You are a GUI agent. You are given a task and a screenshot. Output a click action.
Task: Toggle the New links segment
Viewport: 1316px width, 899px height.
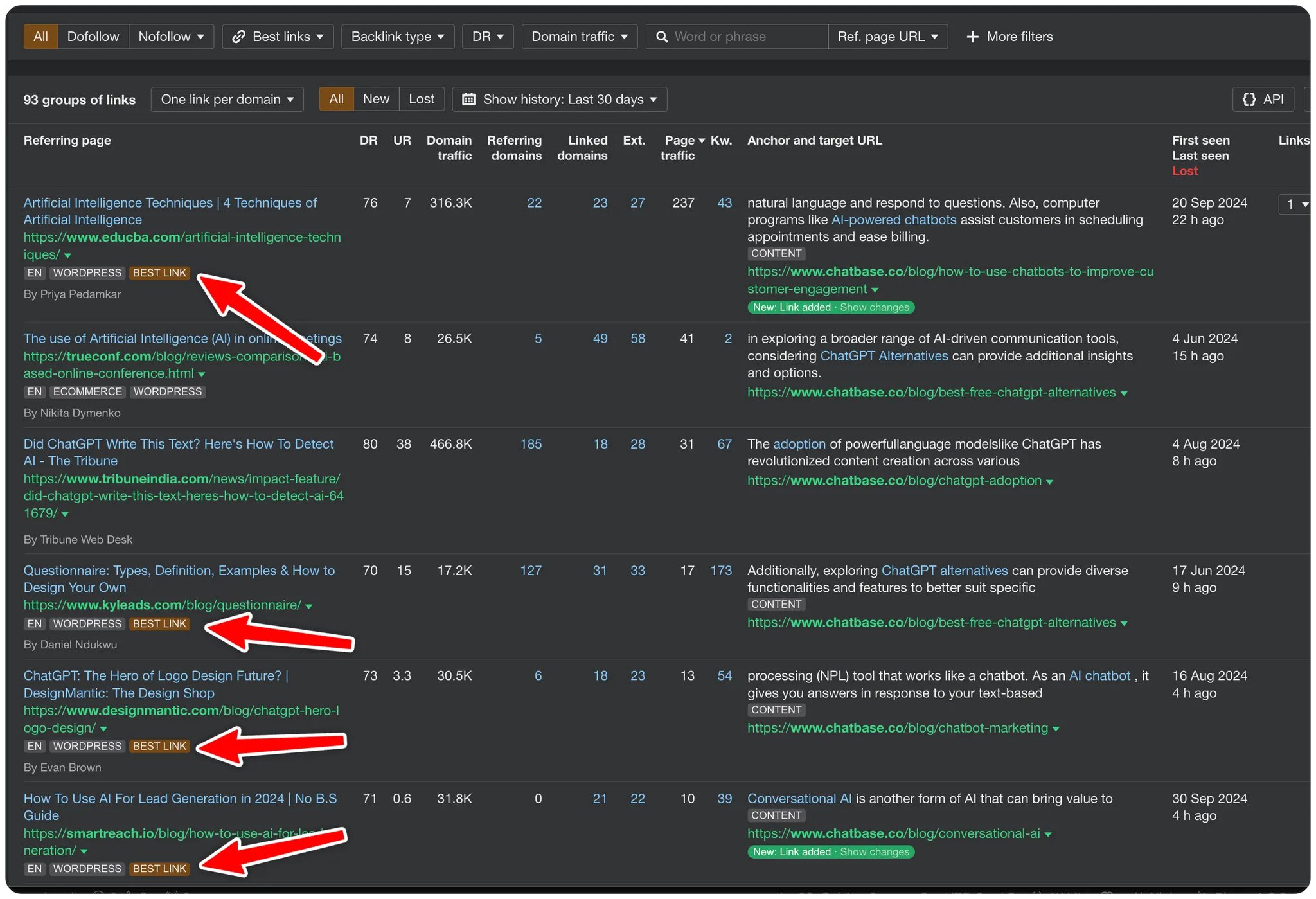(x=376, y=99)
